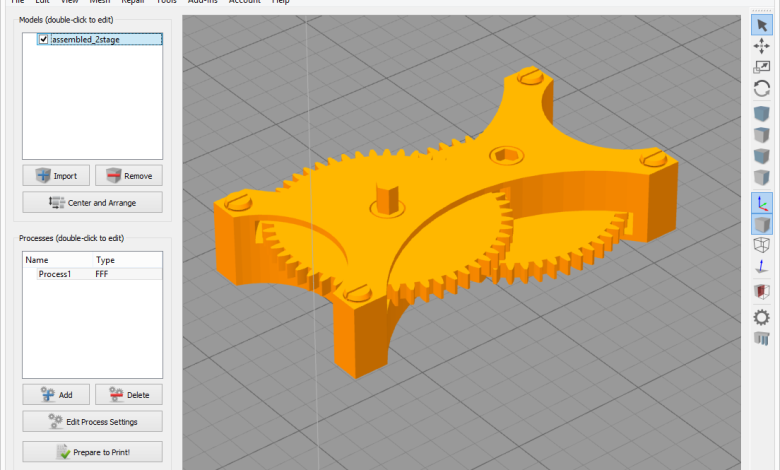Choose the scale model tool
Image resolution: width=780 pixels, height=470 pixels.
click(x=761, y=67)
